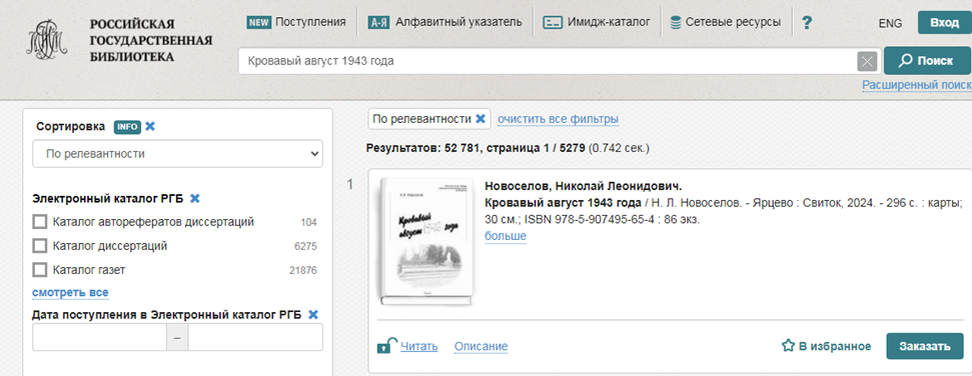The image size is (972, 376).
Task: Click the Вход login button
Action: point(944,23)
